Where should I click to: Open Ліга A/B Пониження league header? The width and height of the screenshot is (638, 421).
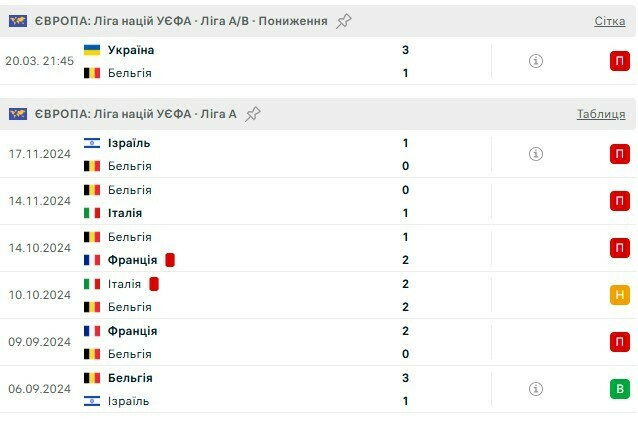point(180,21)
